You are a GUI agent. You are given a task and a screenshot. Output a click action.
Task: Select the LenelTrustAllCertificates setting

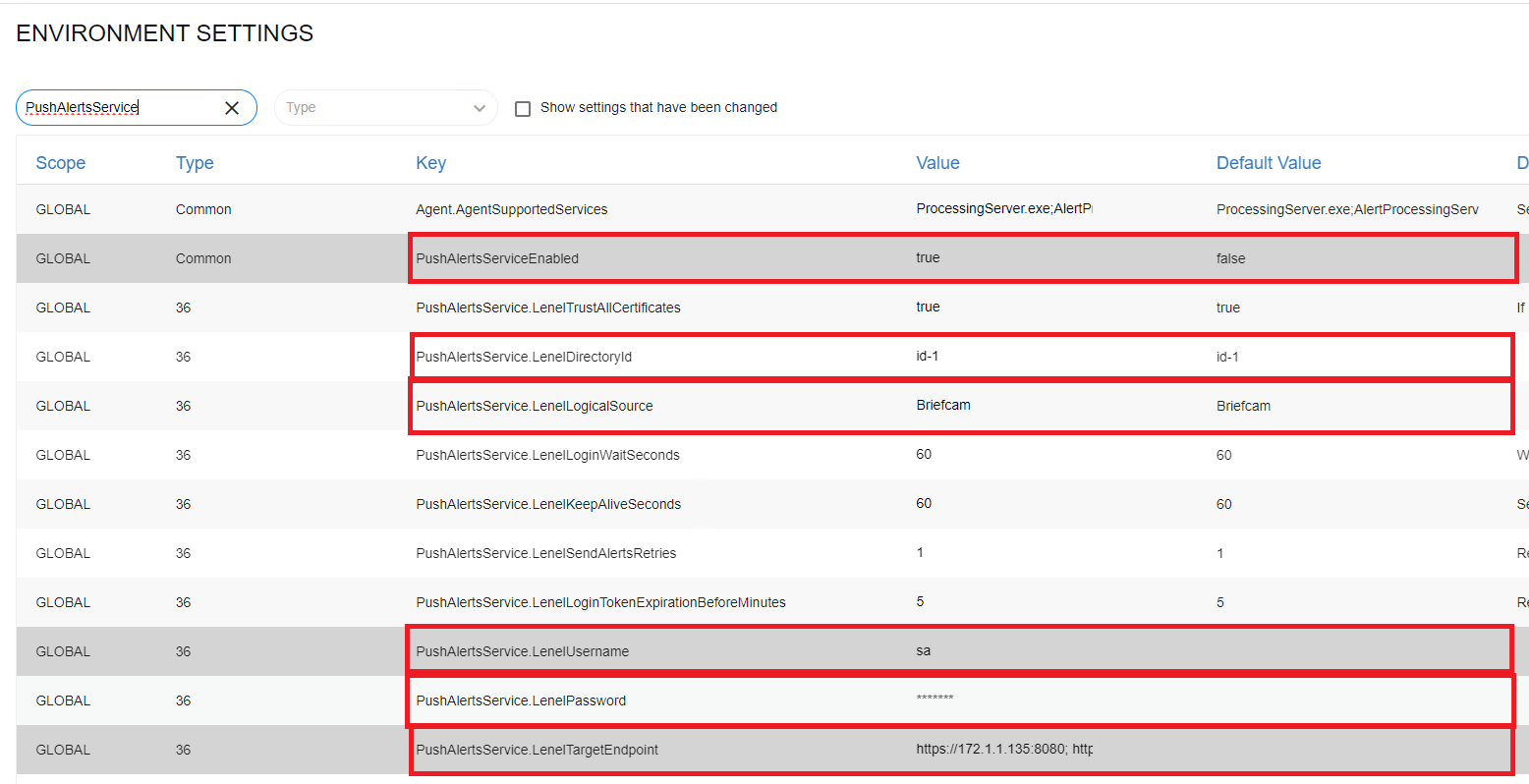(548, 308)
